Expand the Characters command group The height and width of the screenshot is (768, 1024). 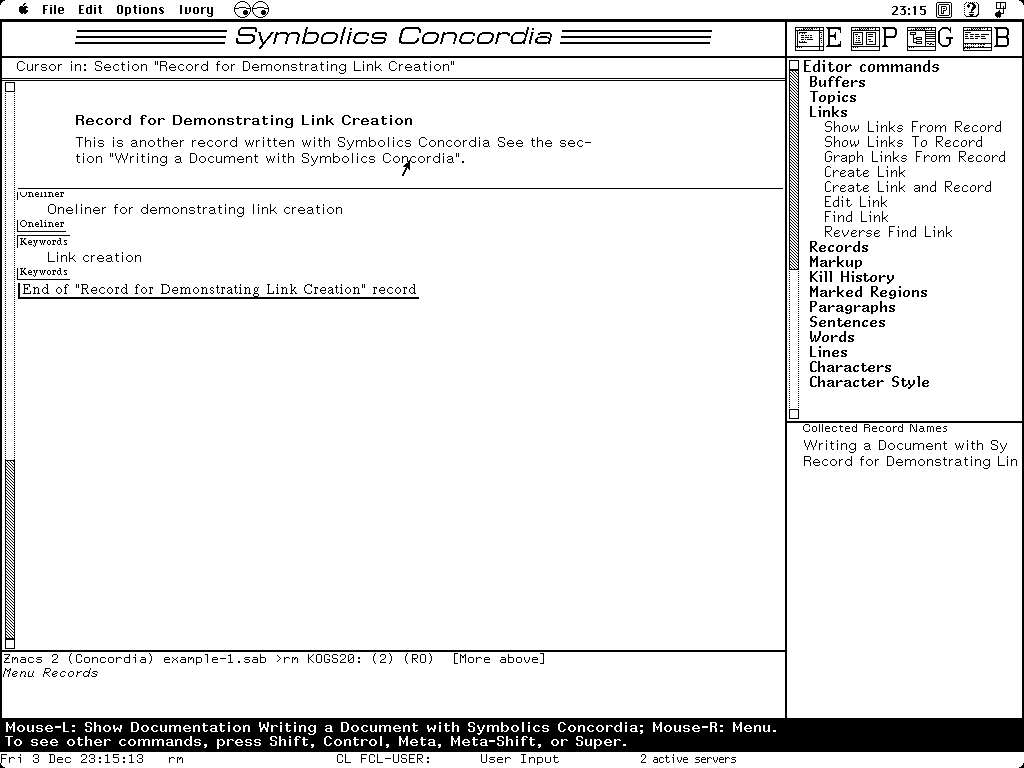click(850, 368)
